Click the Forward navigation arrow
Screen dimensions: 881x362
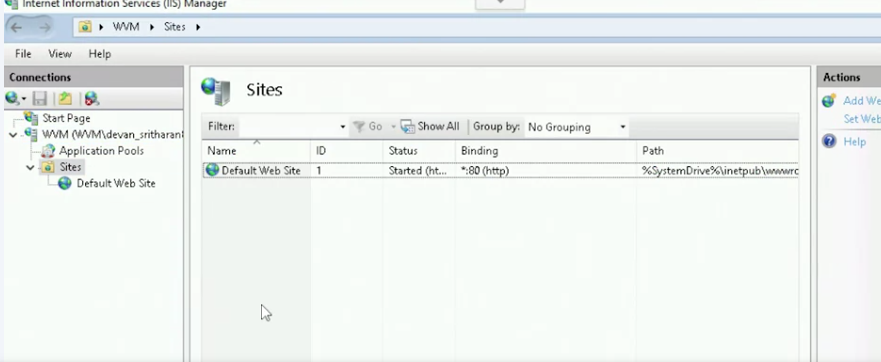[44, 27]
